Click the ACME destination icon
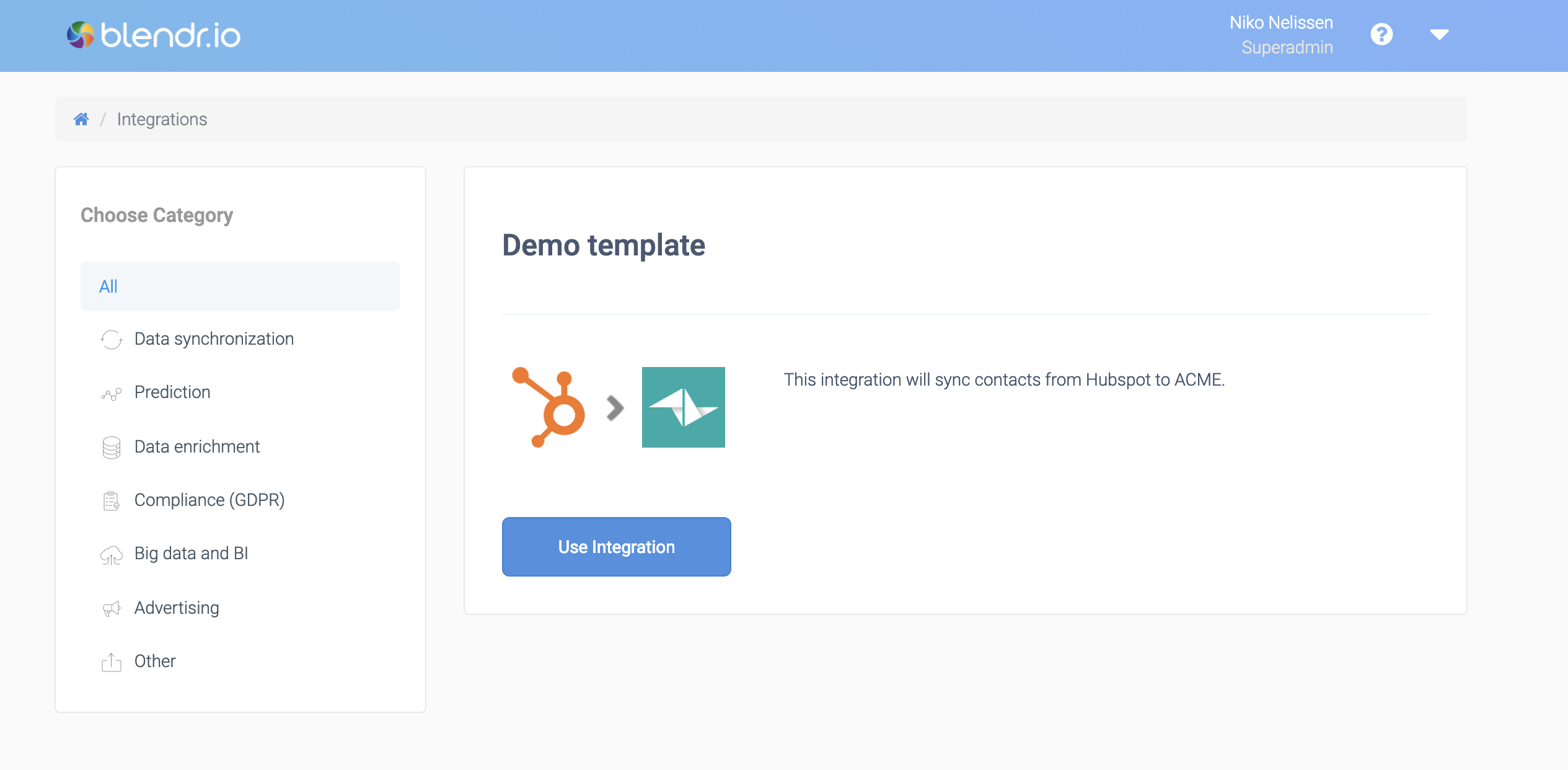The width and height of the screenshot is (1568, 770). coord(683,407)
